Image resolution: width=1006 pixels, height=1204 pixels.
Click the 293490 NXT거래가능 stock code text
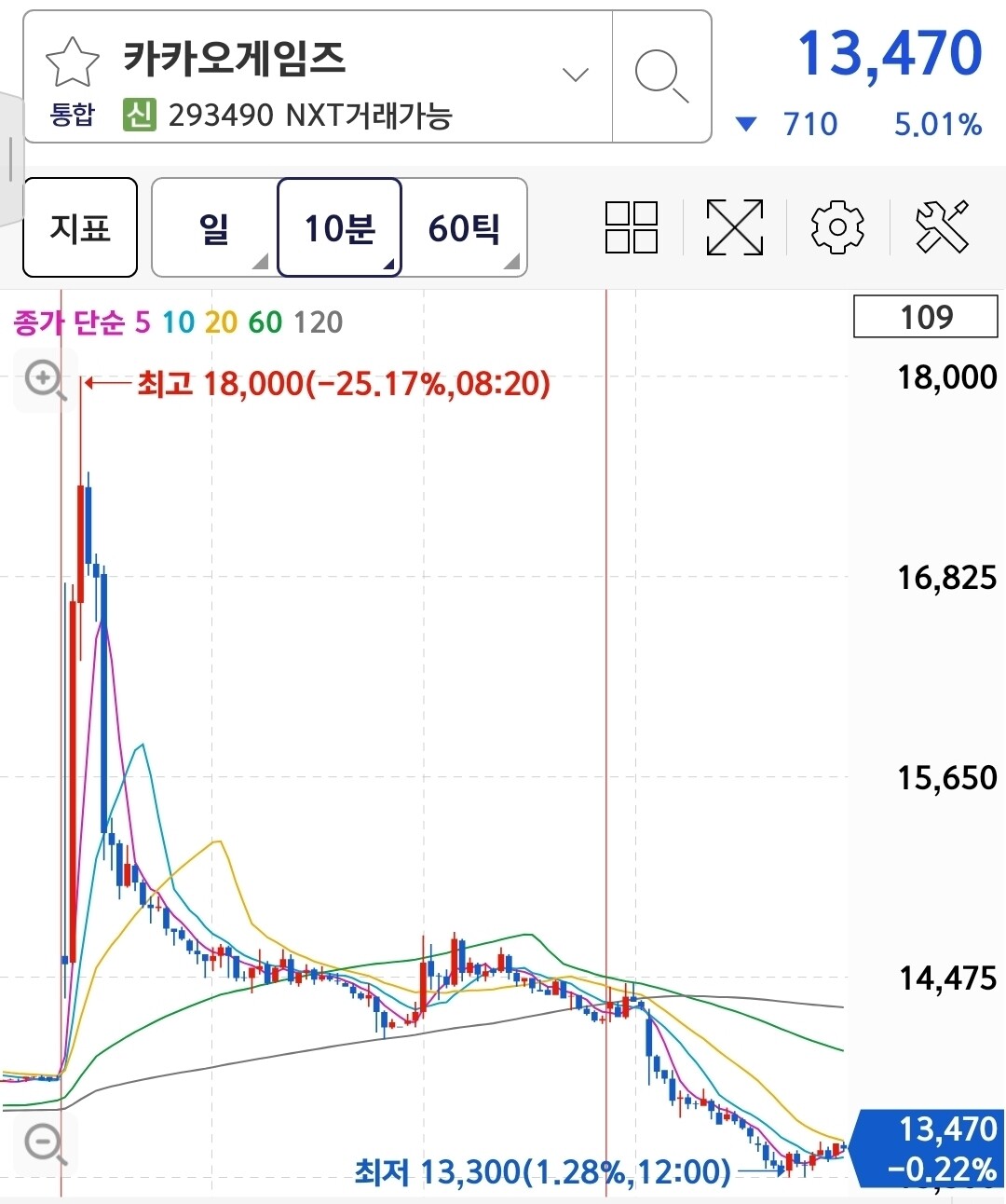[310, 116]
